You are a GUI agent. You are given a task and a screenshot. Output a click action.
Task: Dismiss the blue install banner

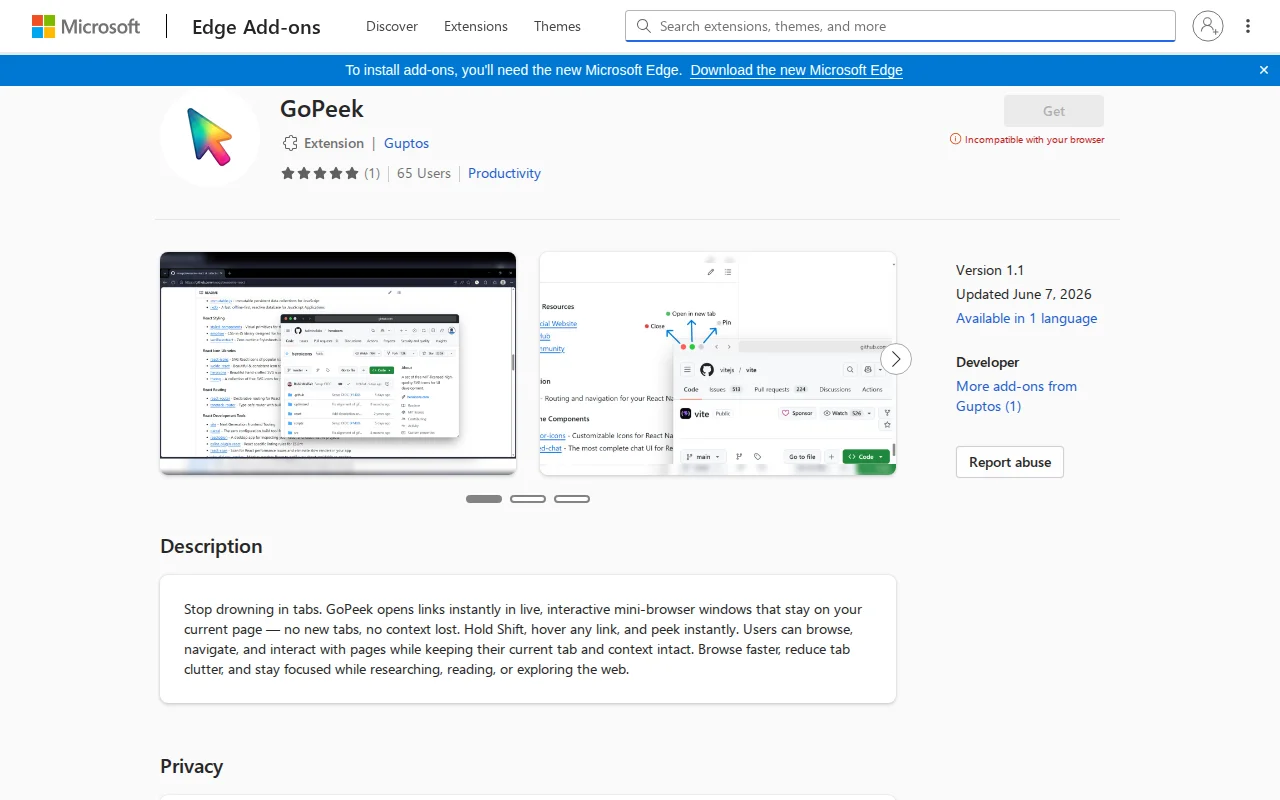1264,70
